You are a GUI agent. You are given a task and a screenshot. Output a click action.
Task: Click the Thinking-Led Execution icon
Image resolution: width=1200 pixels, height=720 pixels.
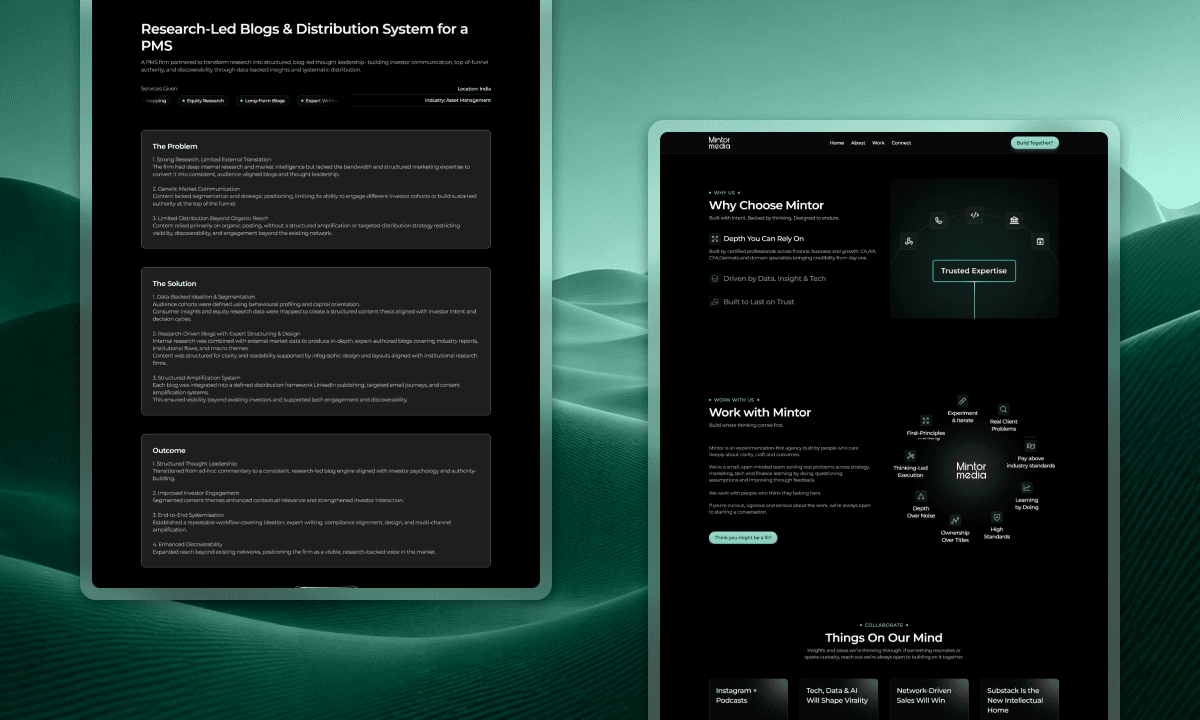point(910,455)
